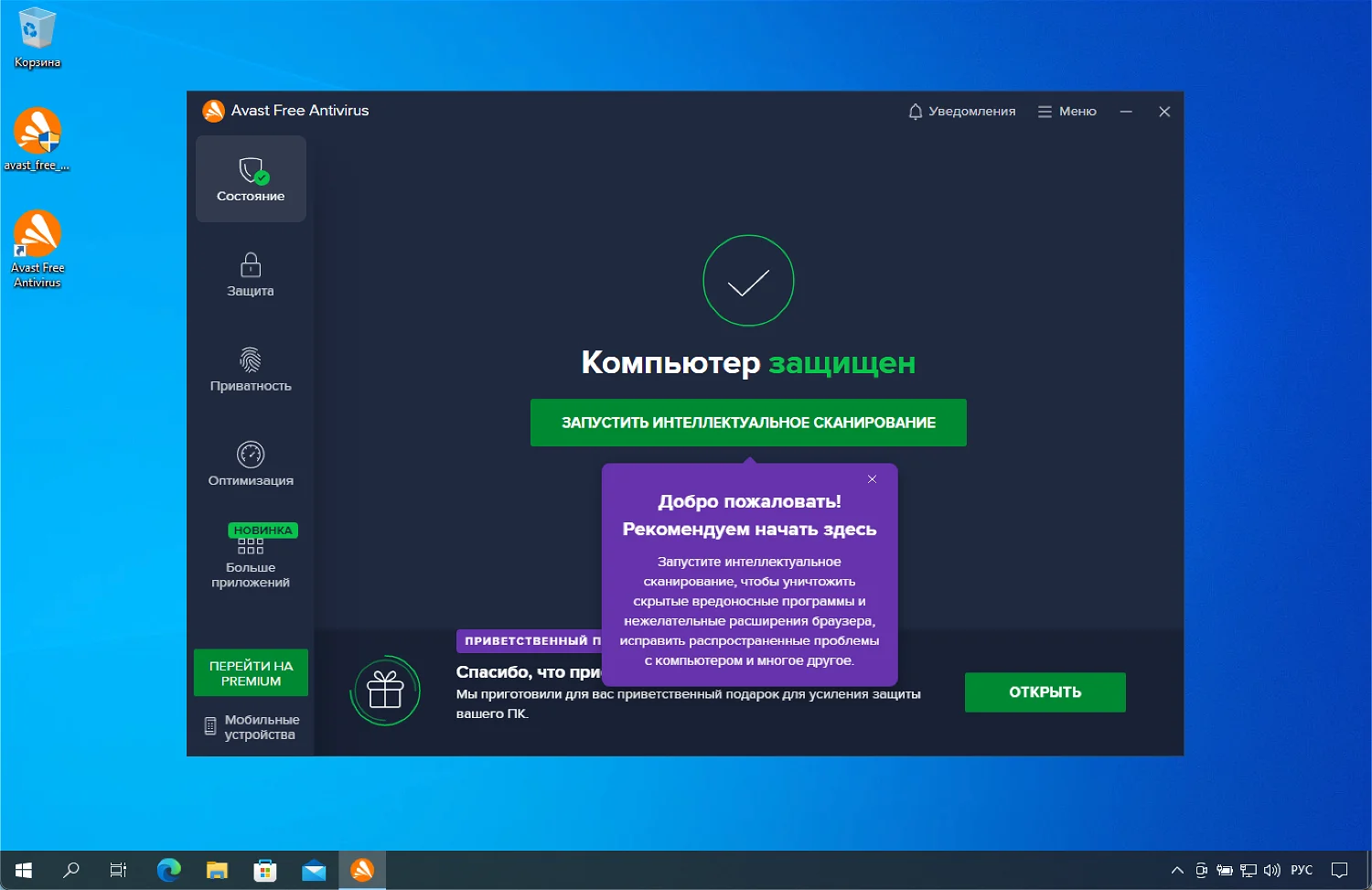Open the Приватность fingerprint section
This screenshot has height=890, width=1372.
250,370
